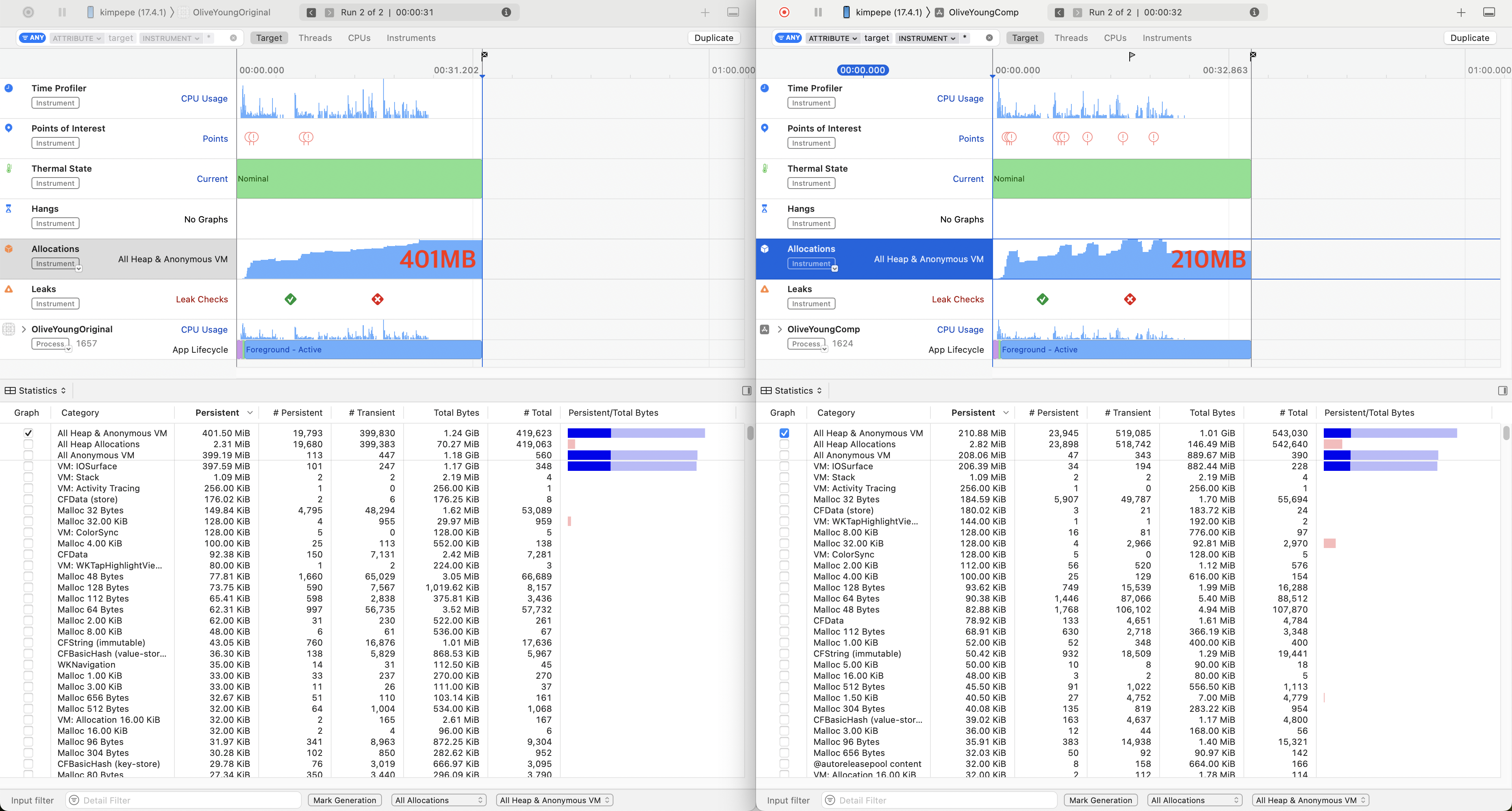Screen dimensions: 1512x811
Task: Open run info icon in right window
Action: 1254,12
